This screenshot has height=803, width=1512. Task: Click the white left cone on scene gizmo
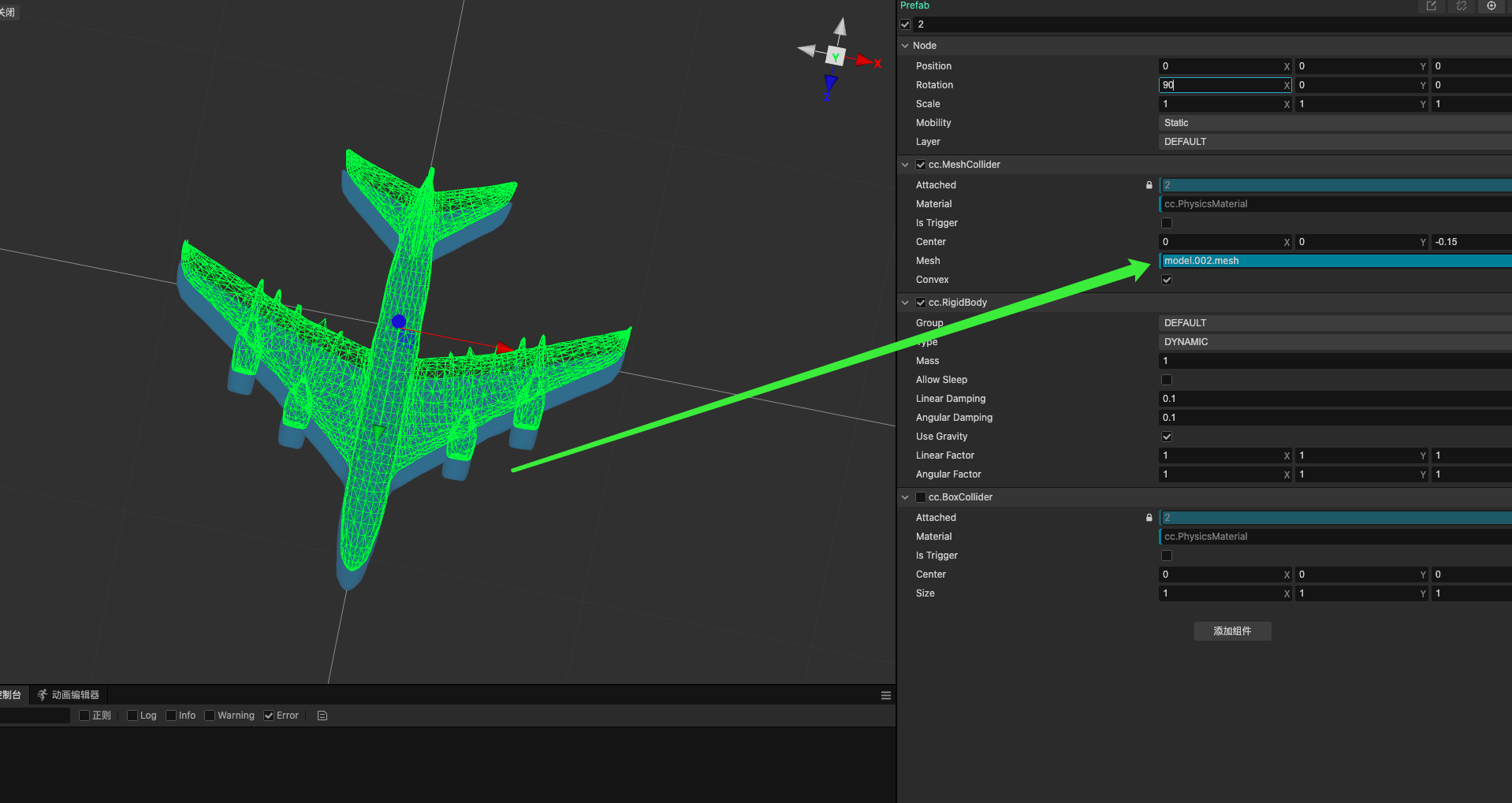pyautogui.click(x=807, y=50)
